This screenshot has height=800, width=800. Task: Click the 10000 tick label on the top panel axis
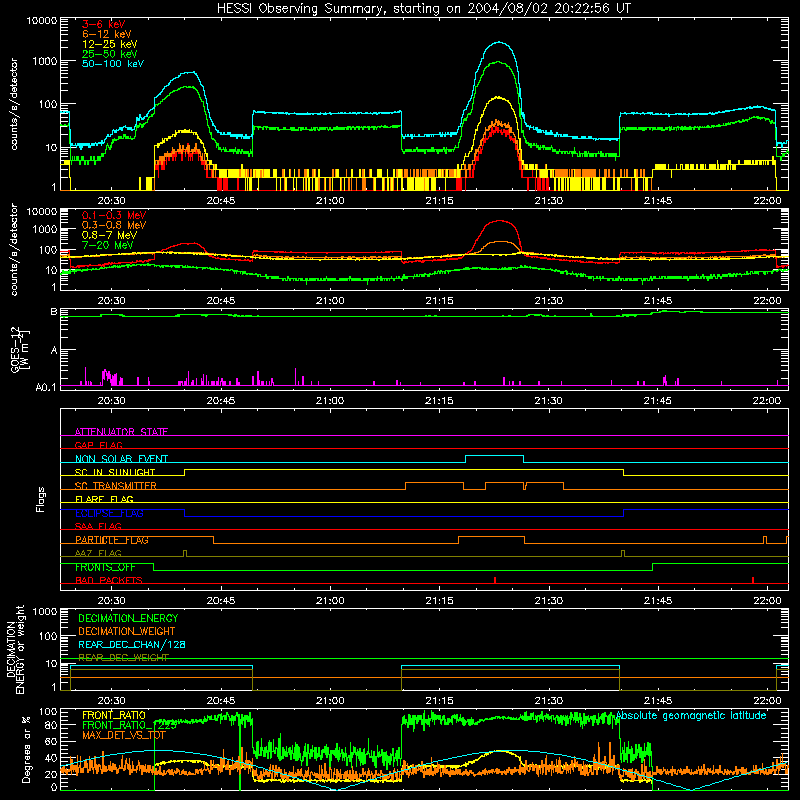pos(42,21)
